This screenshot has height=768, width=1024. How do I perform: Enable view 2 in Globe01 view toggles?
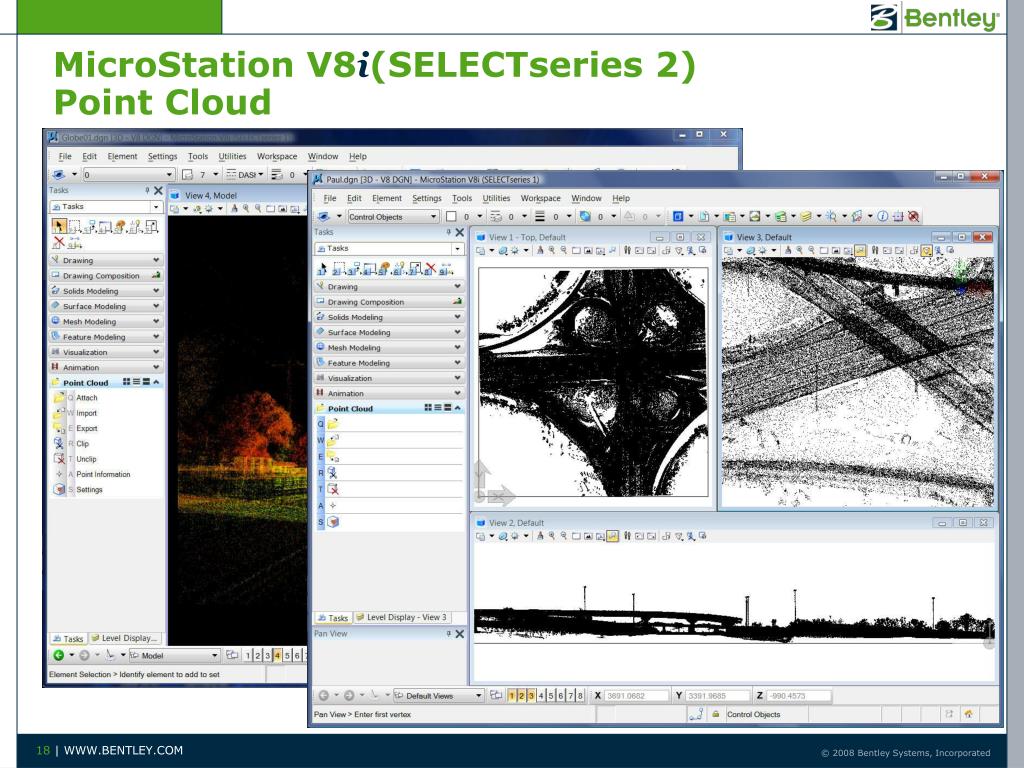click(x=257, y=656)
